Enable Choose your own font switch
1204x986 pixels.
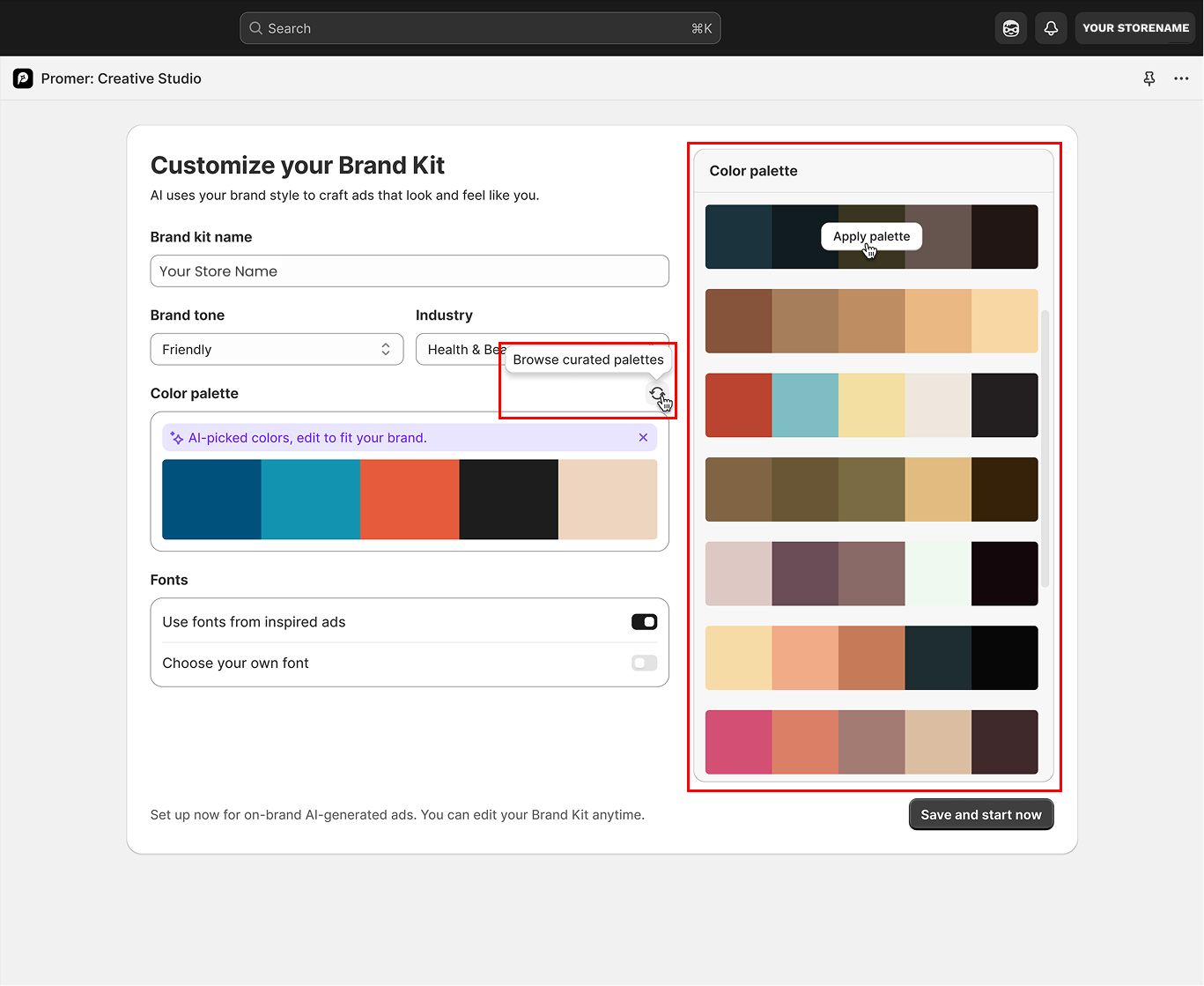[x=645, y=664]
